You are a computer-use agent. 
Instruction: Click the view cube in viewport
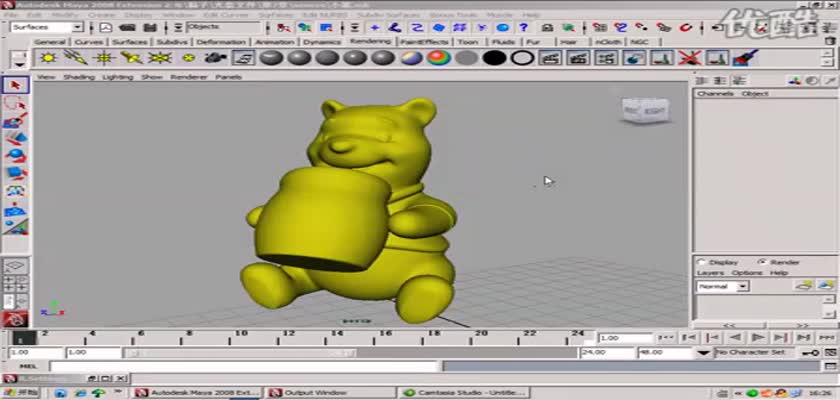coord(645,111)
